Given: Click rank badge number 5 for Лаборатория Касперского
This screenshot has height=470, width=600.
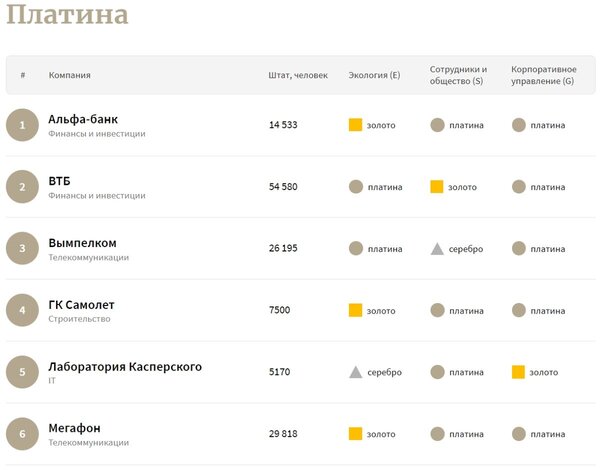Looking at the screenshot, I should pos(22,372).
